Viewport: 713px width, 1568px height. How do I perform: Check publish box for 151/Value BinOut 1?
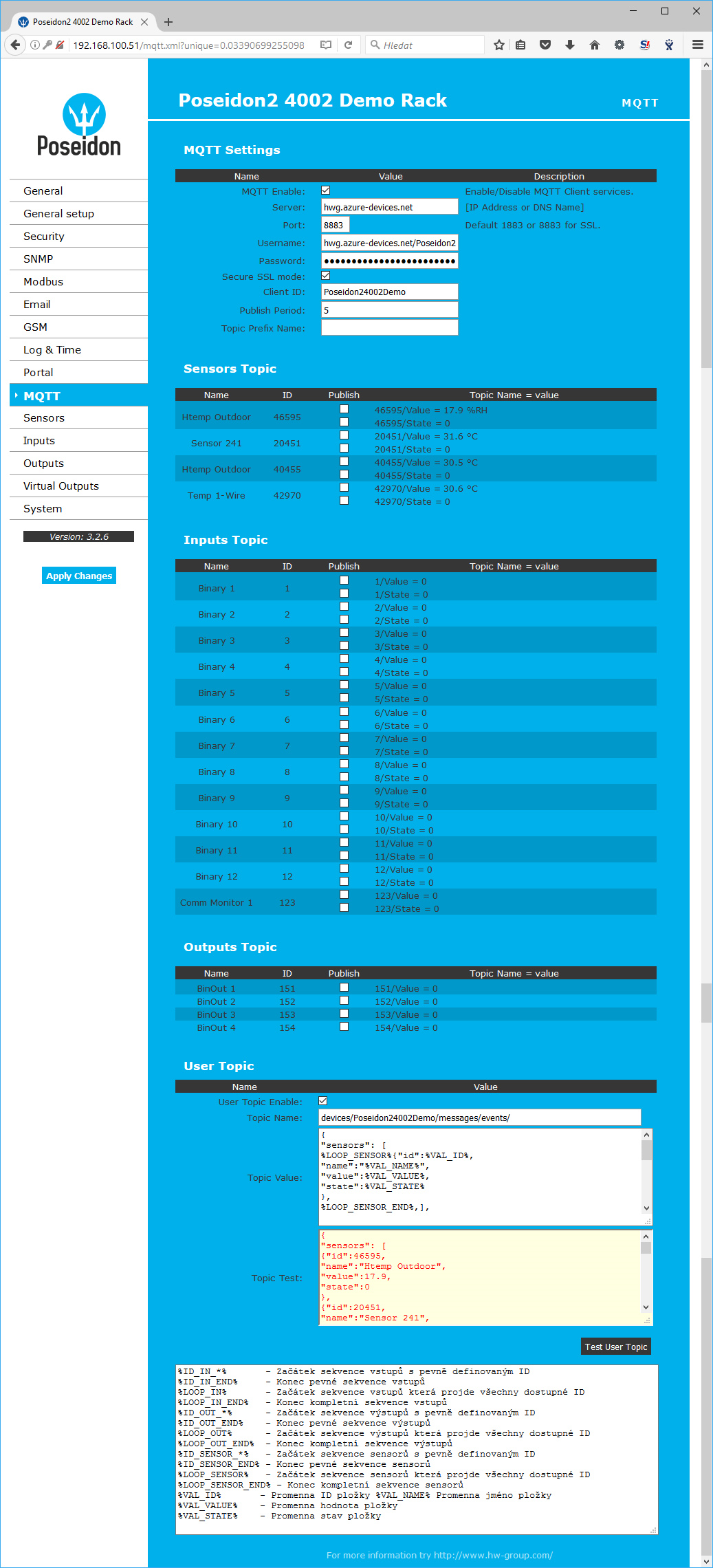pos(344,988)
